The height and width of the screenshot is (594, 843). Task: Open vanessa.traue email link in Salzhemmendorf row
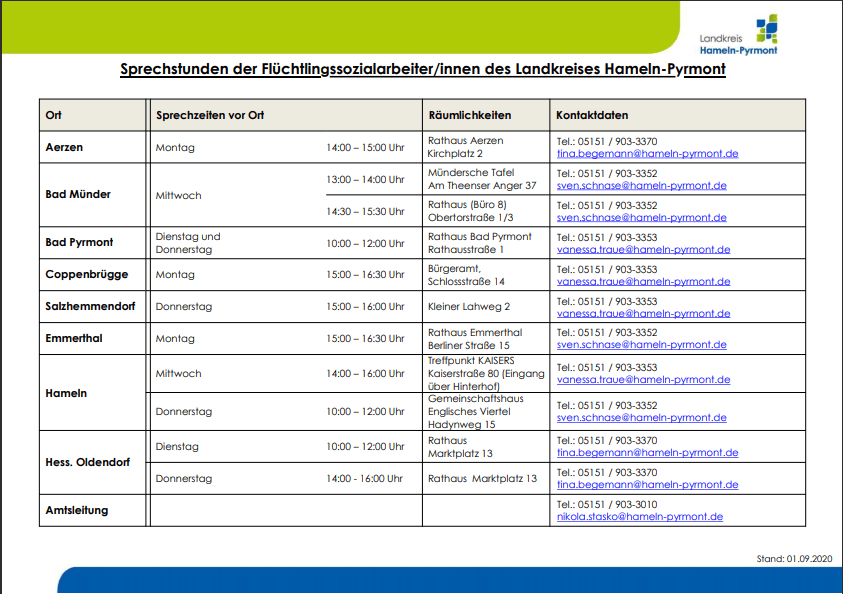644,313
